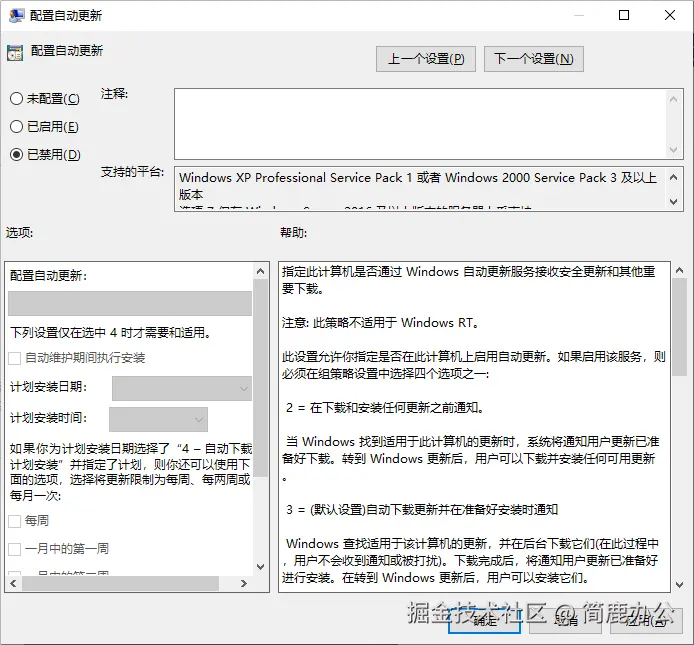
Task: Toggle the 每周 checkbox
Action: point(15,521)
